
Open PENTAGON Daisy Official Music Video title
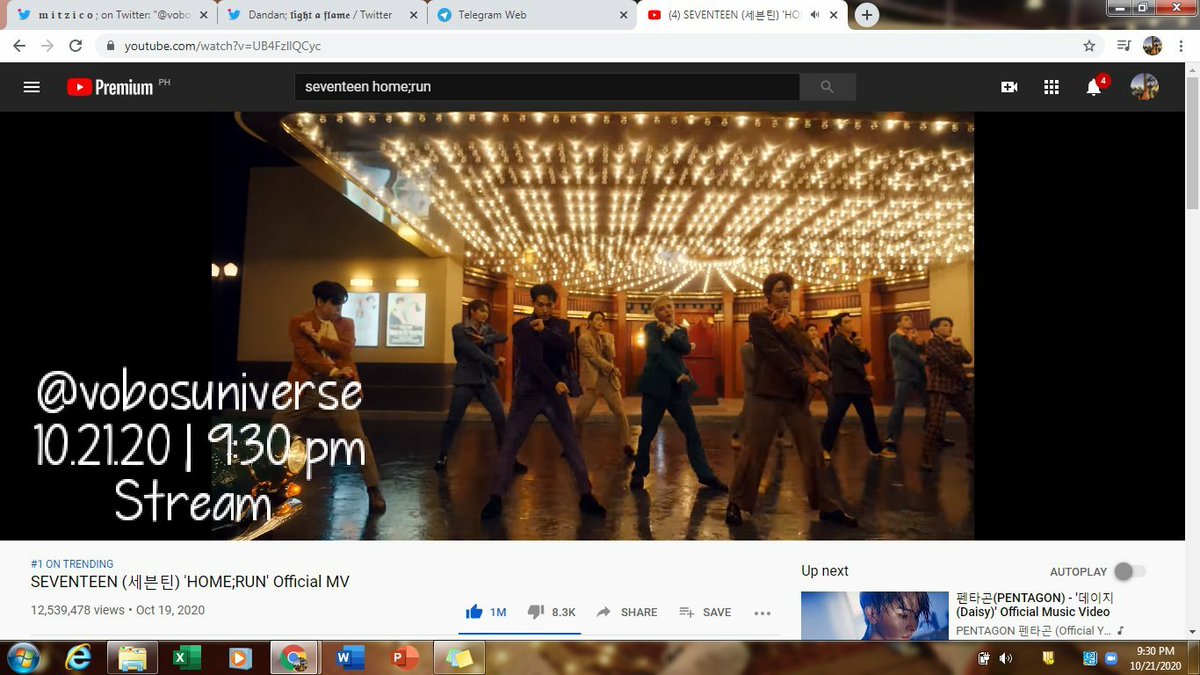[x=1035, y=605]
